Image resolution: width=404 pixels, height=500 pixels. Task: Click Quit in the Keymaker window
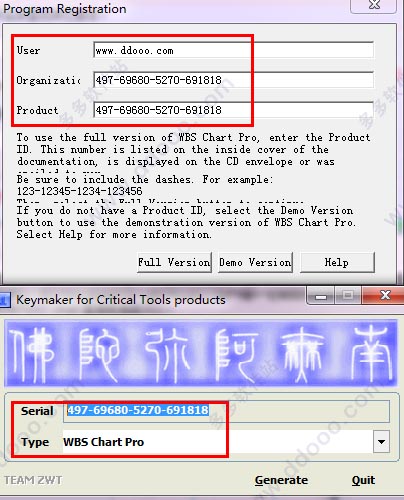pyautogui.click(x=363, y=480)
